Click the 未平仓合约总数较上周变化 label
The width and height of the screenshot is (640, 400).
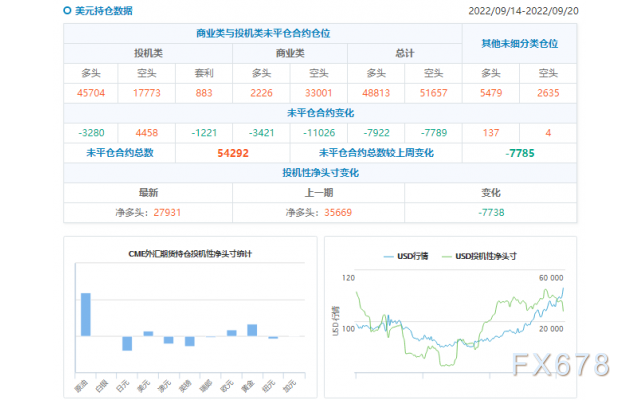(376, 153)
